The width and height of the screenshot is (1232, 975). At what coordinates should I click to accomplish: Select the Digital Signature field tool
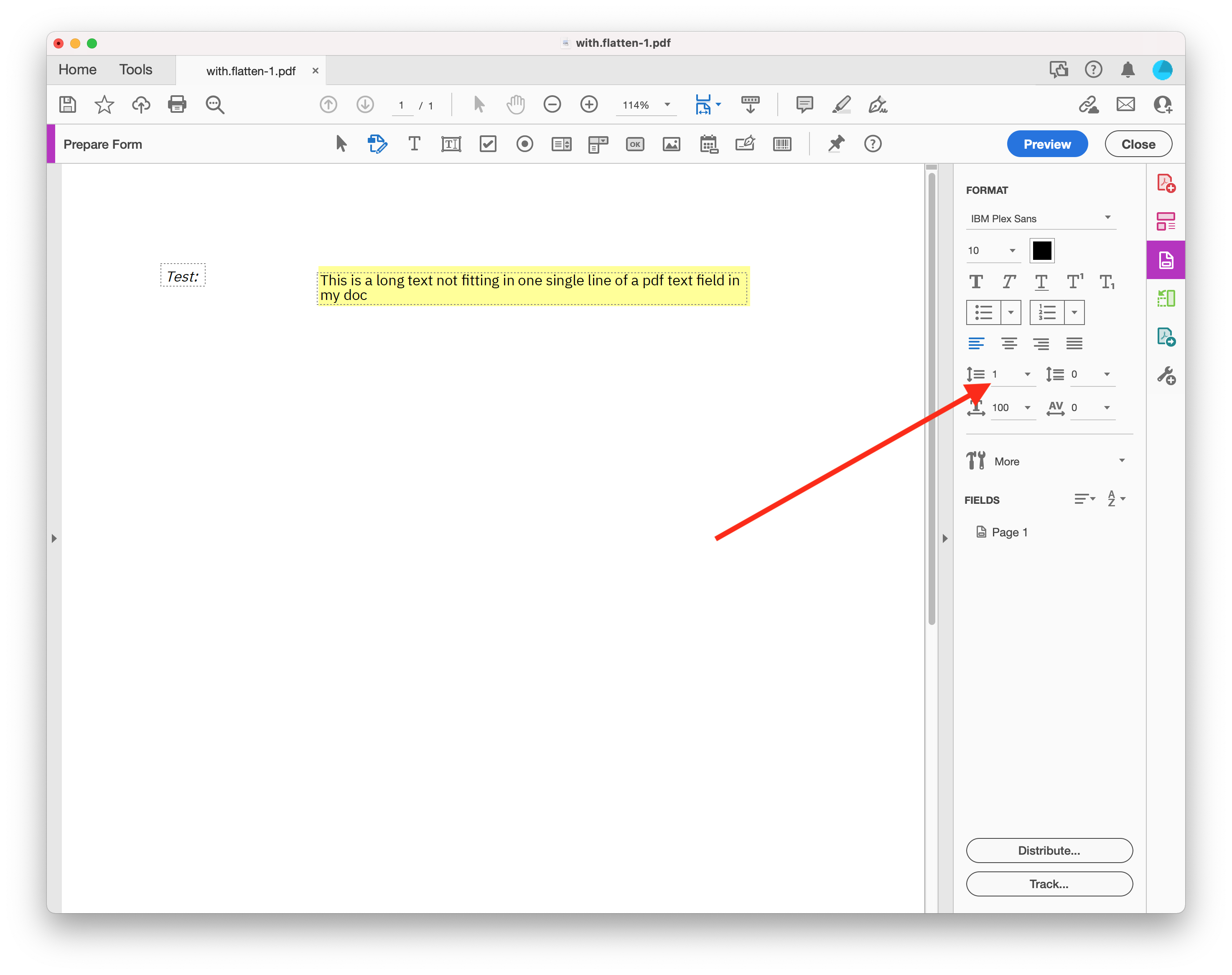pyautogui.click(x=746, y=144)
